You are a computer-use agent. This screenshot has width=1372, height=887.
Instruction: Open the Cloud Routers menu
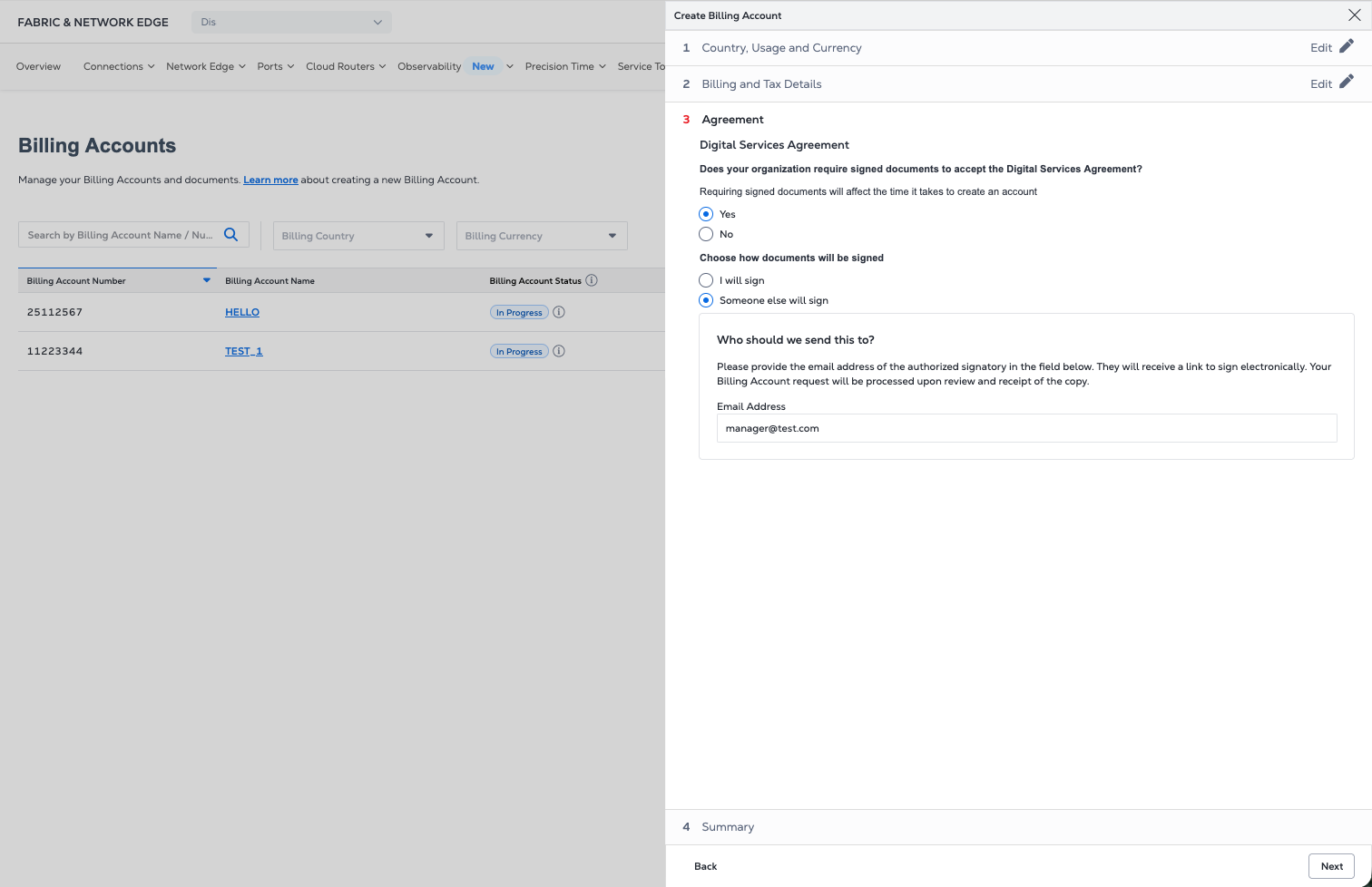pos(345,66)
